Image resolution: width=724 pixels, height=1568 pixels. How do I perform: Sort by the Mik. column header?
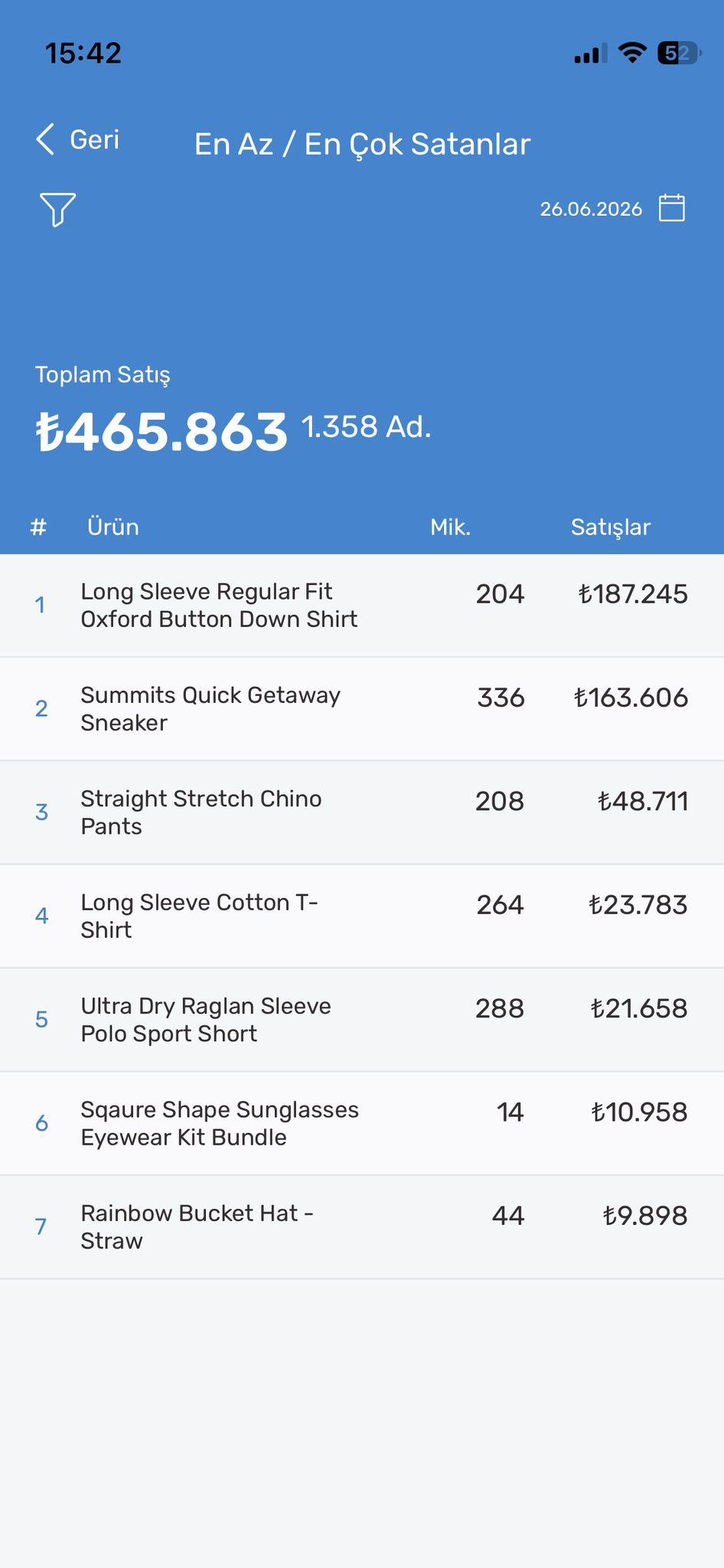click(x=450, y=527)
